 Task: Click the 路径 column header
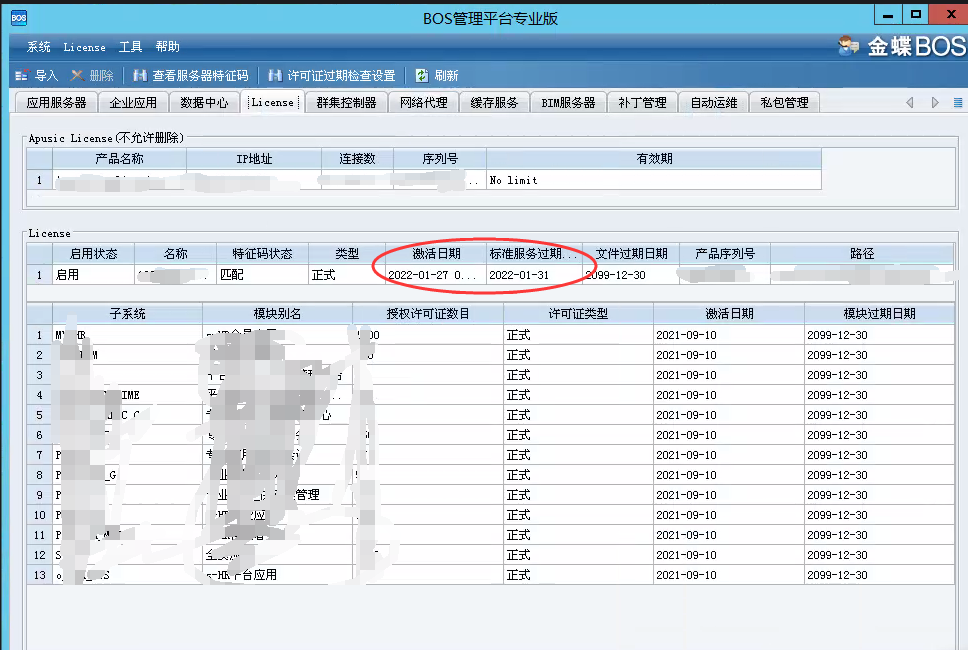(x=862, y=254)
